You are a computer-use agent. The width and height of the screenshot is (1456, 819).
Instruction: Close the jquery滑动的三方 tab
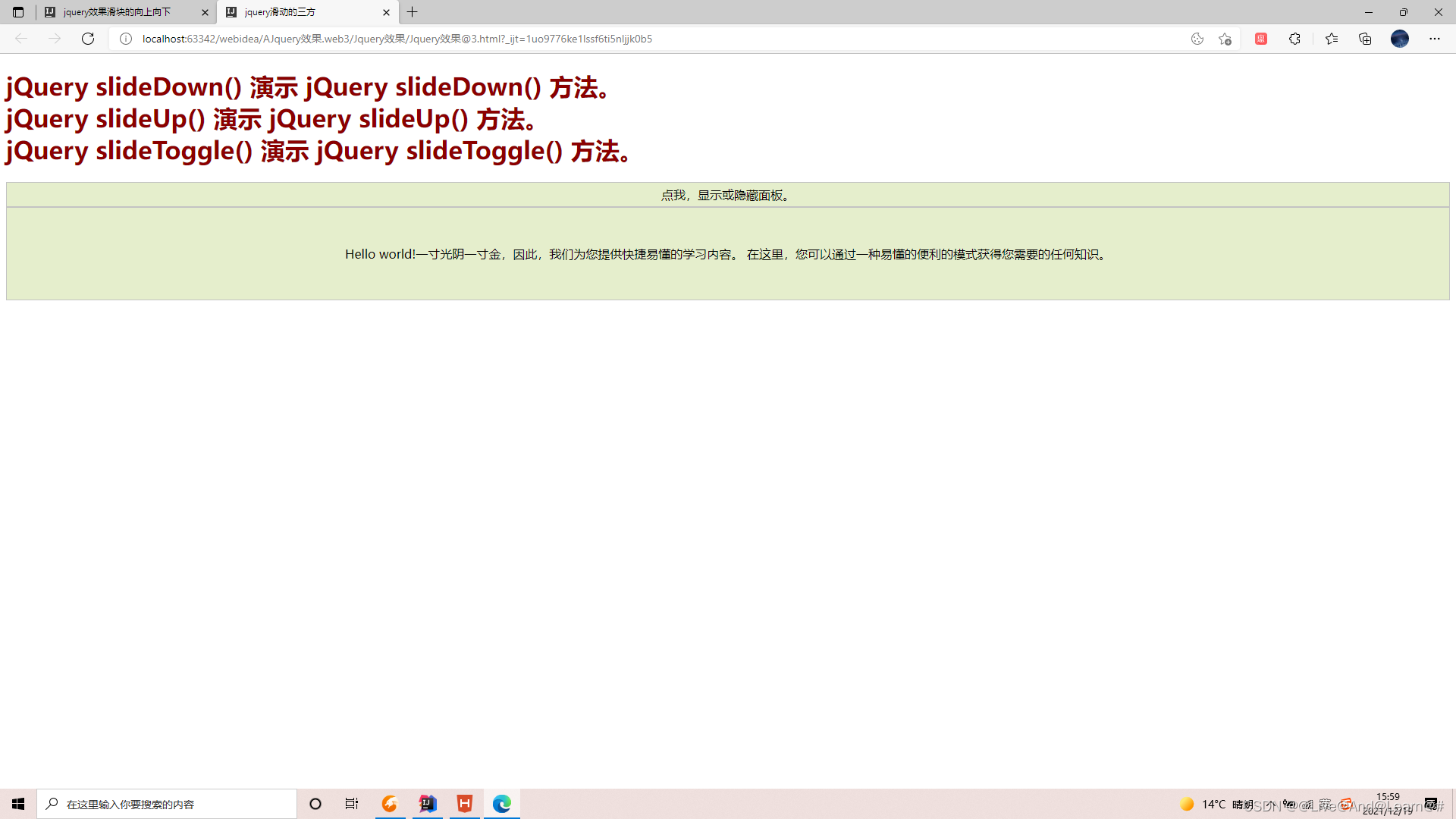(x=386, y=12)
